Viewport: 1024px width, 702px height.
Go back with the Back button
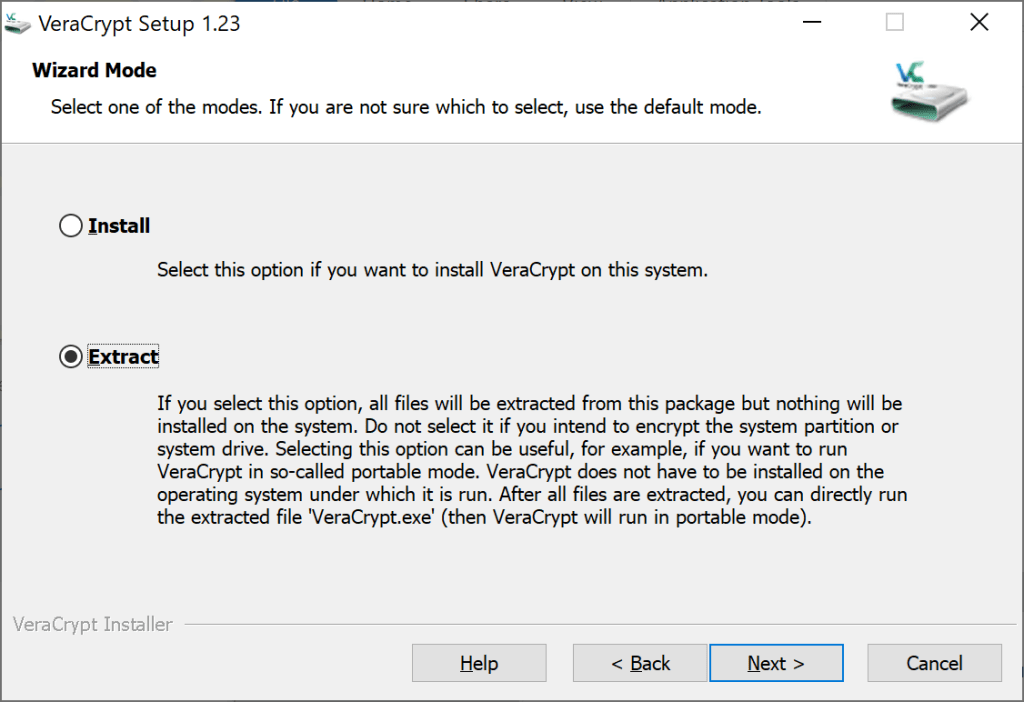click(x=640, y=663)
